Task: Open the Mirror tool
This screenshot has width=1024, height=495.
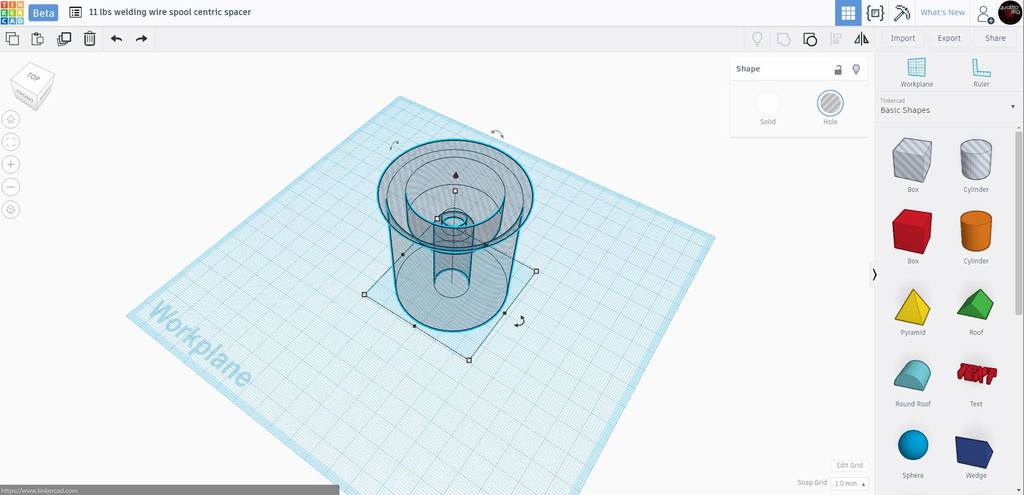Action: 861,39
